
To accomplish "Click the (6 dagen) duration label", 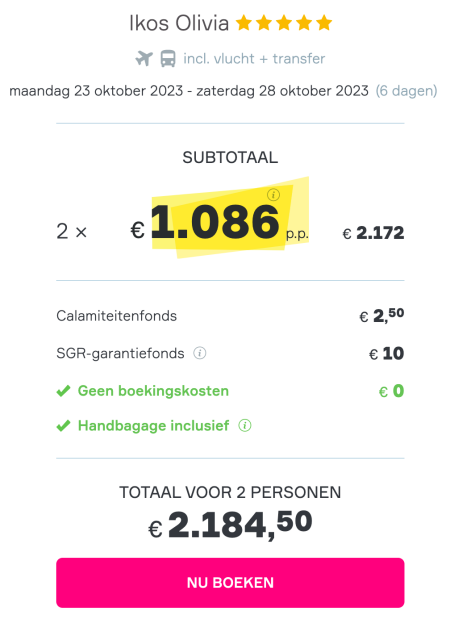I will coord(406,91).
